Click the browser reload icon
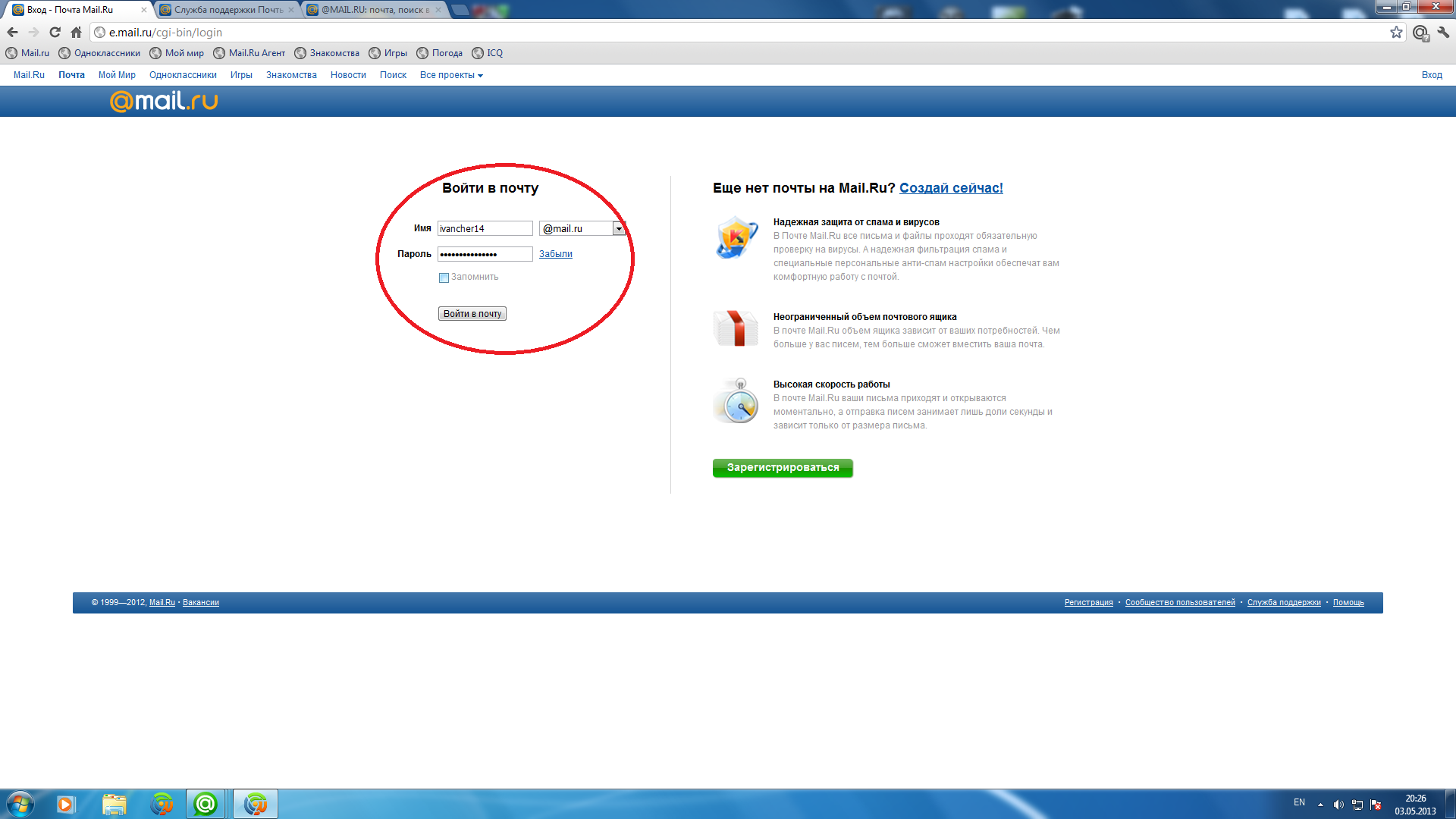 tap(55, 33)
